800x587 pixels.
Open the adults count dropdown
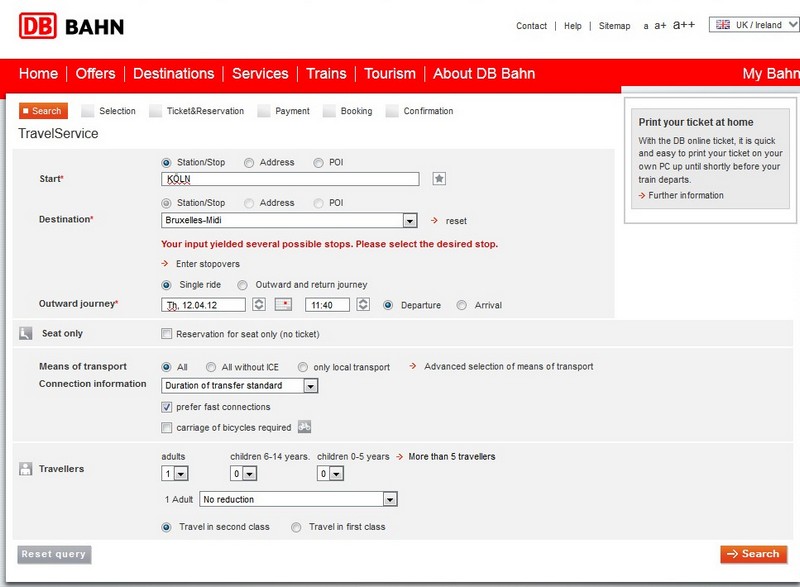point(175,473)
